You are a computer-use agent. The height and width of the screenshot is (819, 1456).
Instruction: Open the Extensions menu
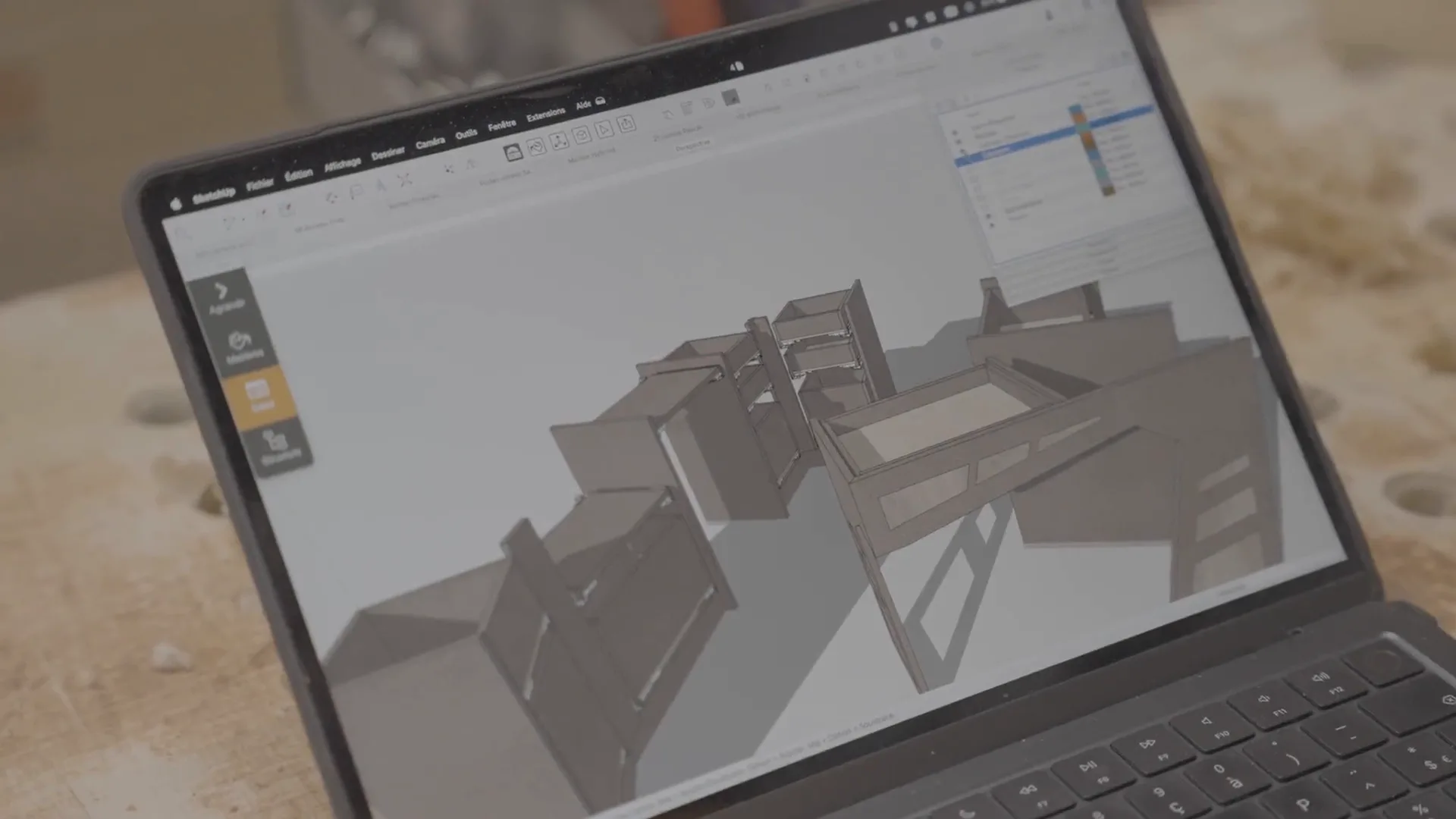546,115
